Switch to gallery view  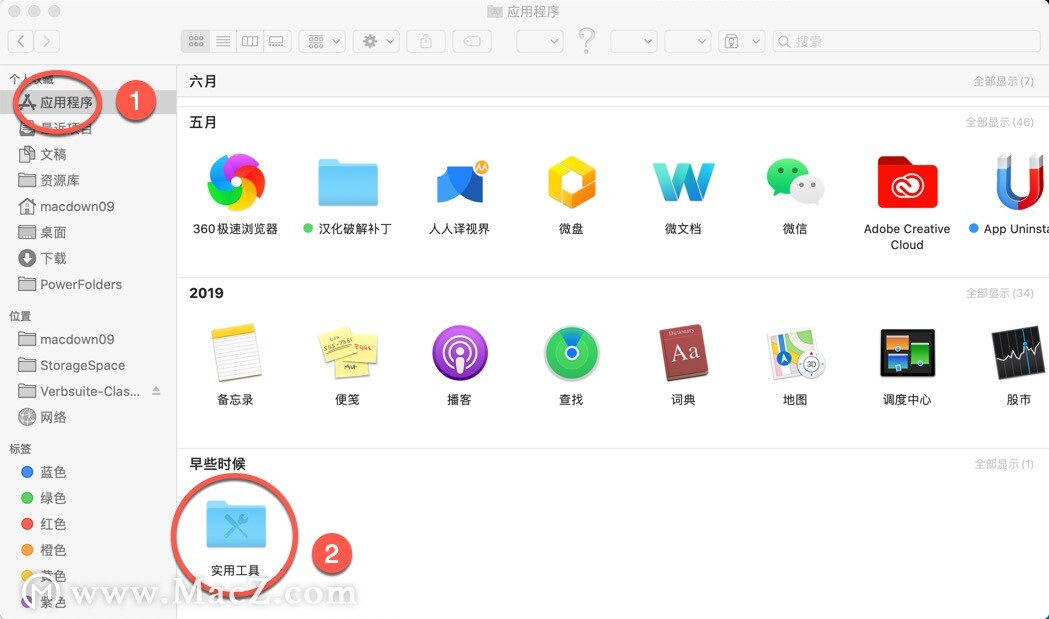[x=276, y=41]
